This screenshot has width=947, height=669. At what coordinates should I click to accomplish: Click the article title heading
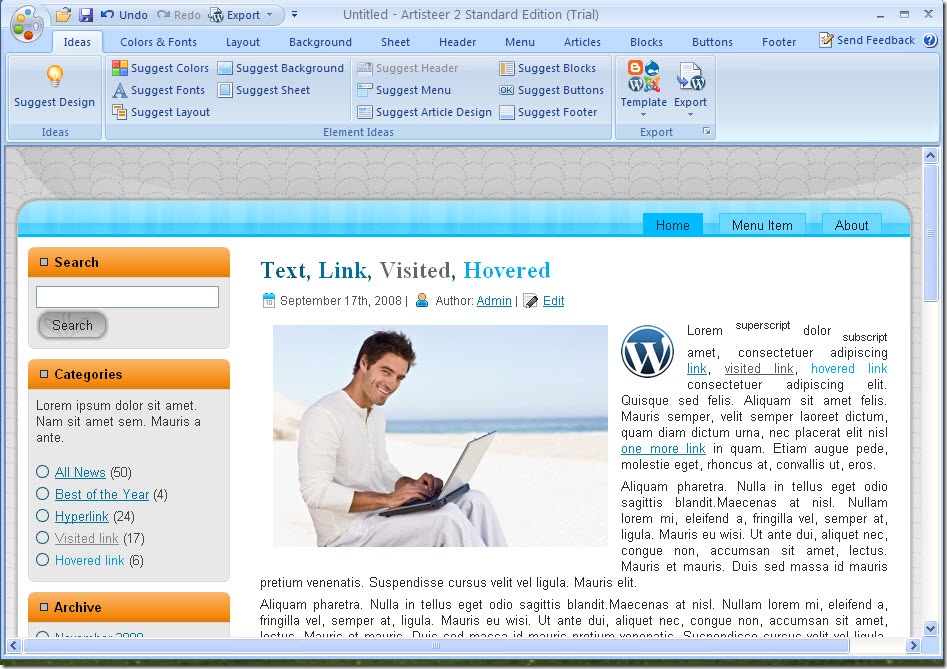[405, 270]
